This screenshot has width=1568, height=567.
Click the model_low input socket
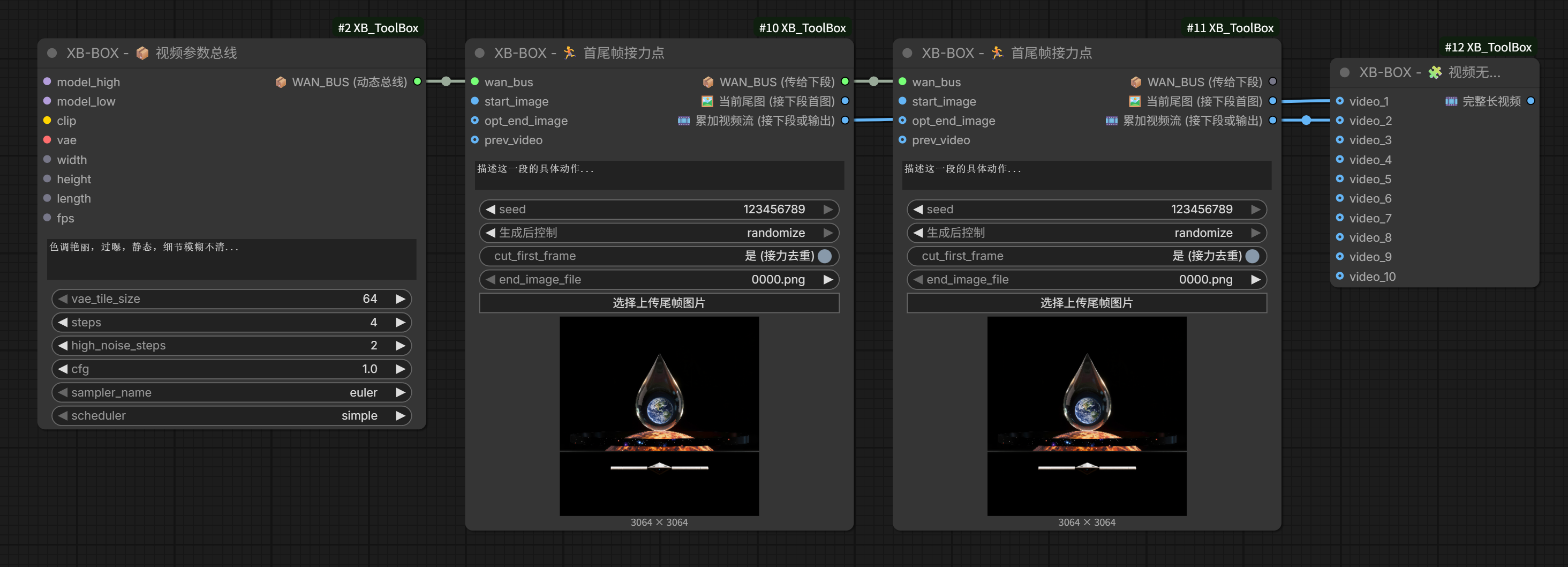[47, 101]
